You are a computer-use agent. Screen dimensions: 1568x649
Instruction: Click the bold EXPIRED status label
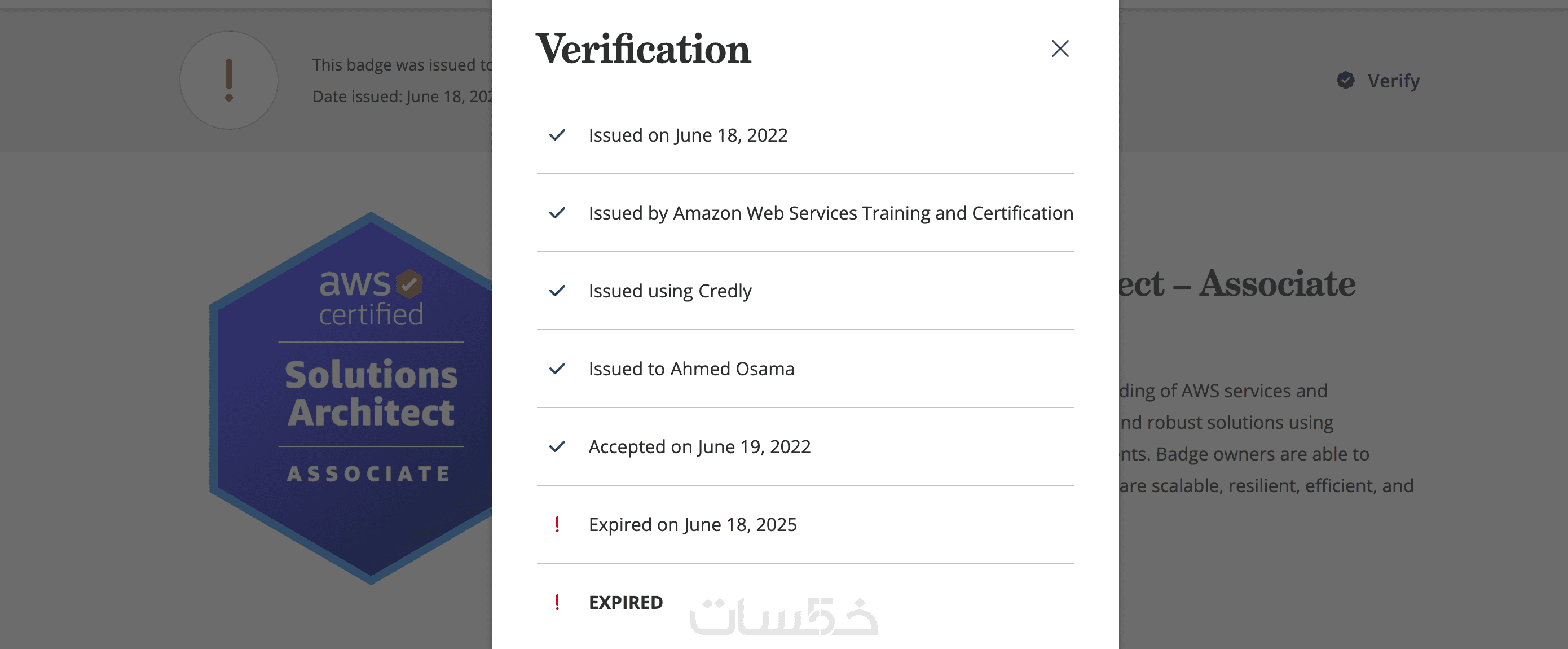click(625, 602)
